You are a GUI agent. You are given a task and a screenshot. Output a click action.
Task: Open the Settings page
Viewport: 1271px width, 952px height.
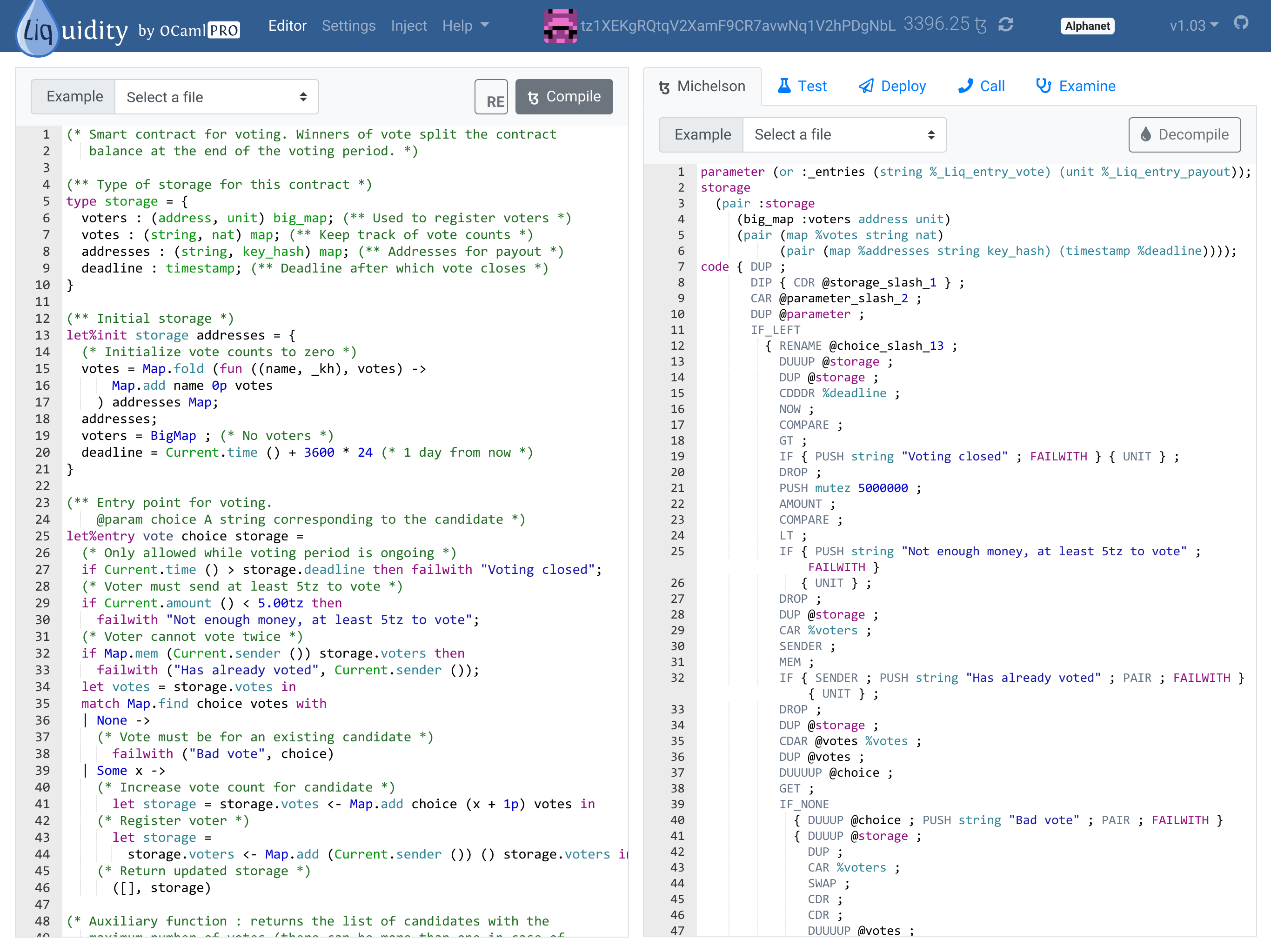pos(348,26)
